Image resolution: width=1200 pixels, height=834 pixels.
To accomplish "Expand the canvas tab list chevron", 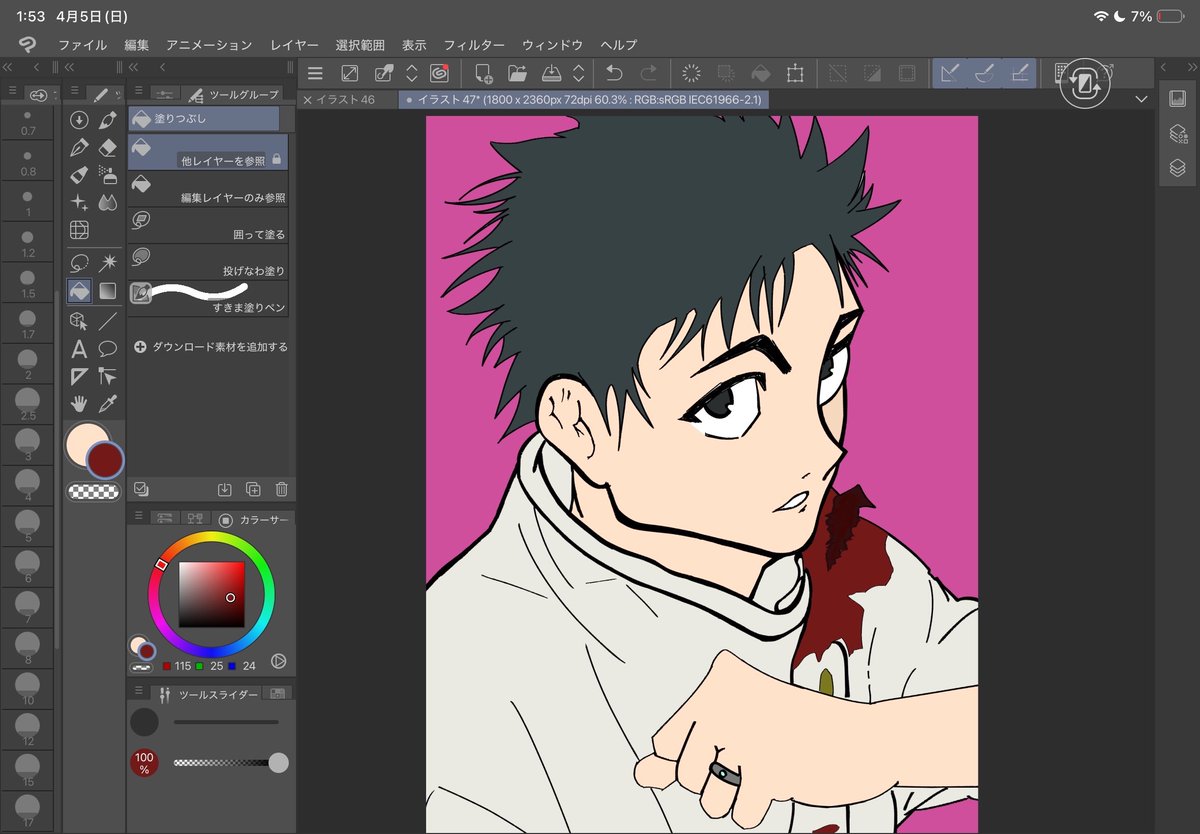I will (x=1142, y=99).
